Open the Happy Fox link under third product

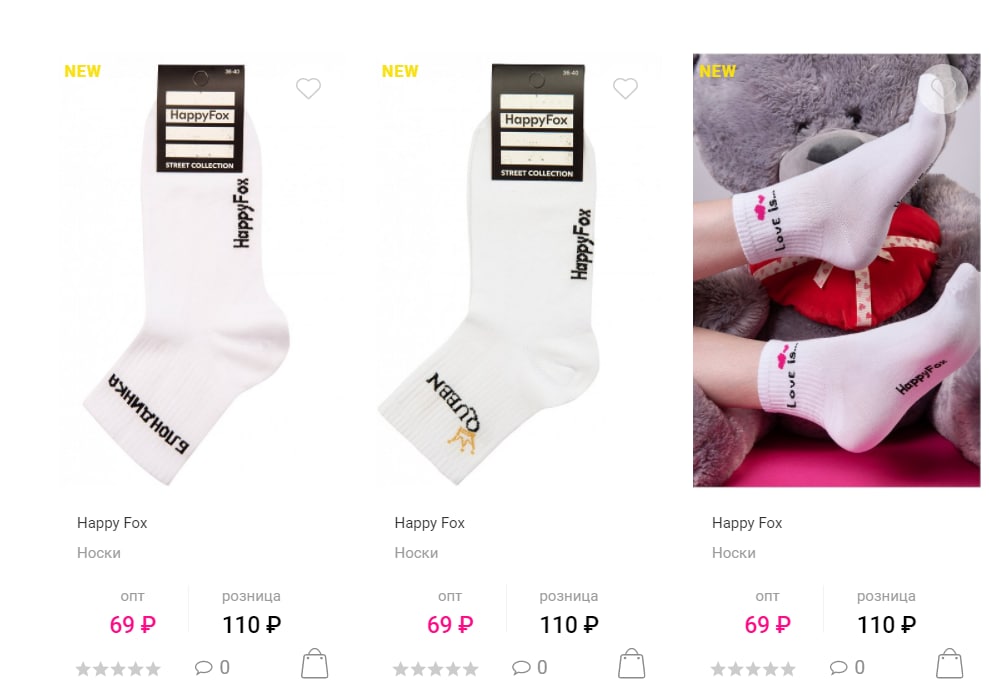click(747, 523)
